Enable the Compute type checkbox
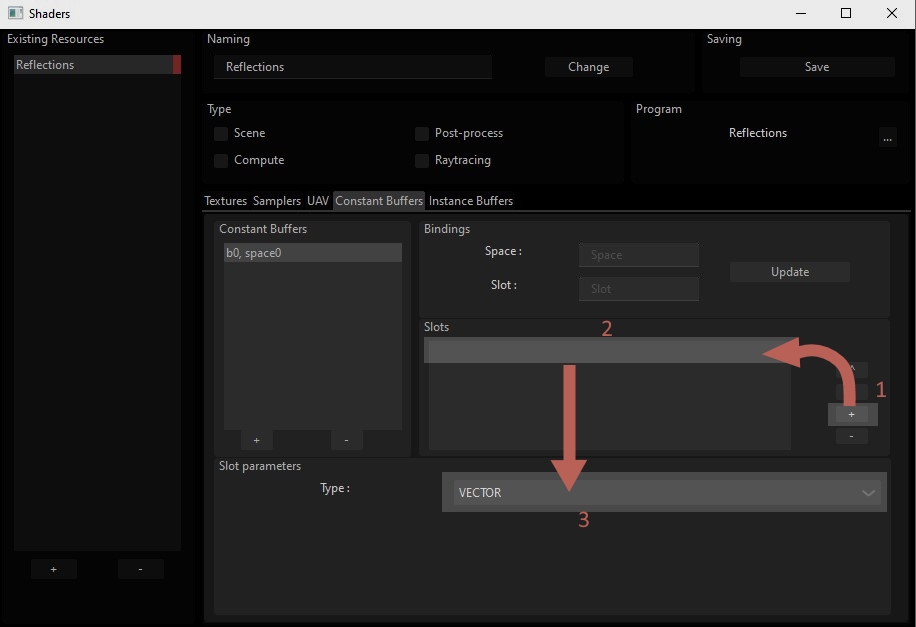This screenshot has height=627, width=916. click(x=221, y=161)
